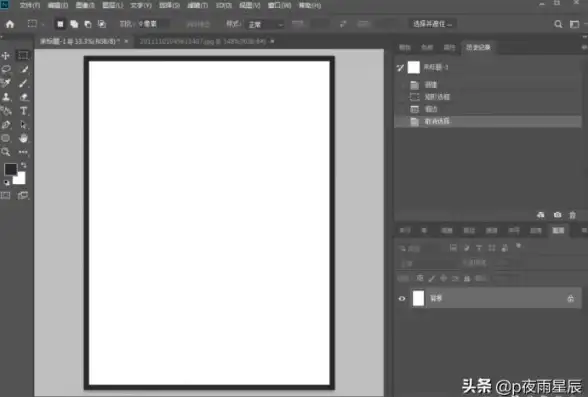This screenshot has height=397, width=588.
Task: Choose New selection mode button
Action: click(60, 24)
